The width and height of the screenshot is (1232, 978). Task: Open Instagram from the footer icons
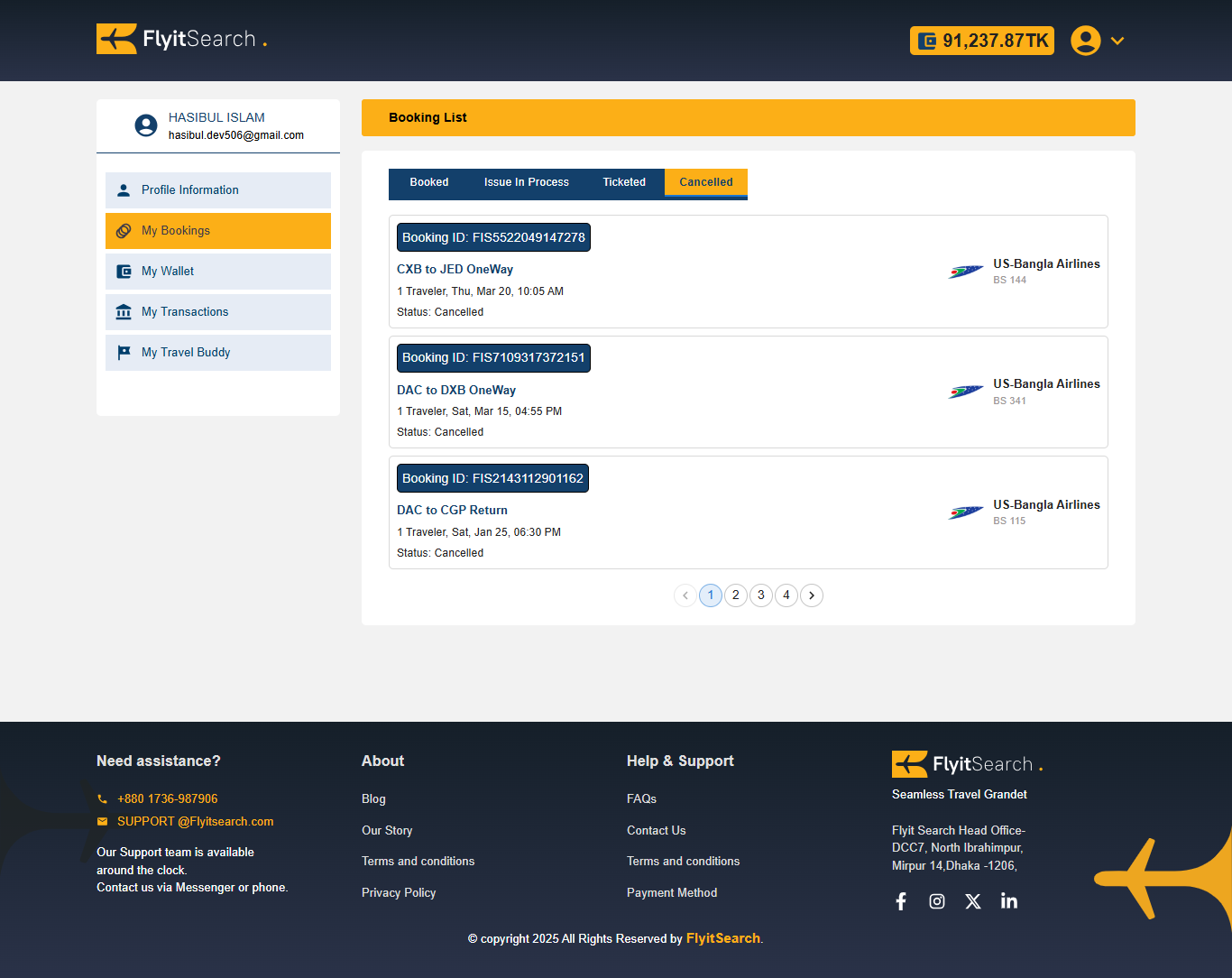coord(936,900)
